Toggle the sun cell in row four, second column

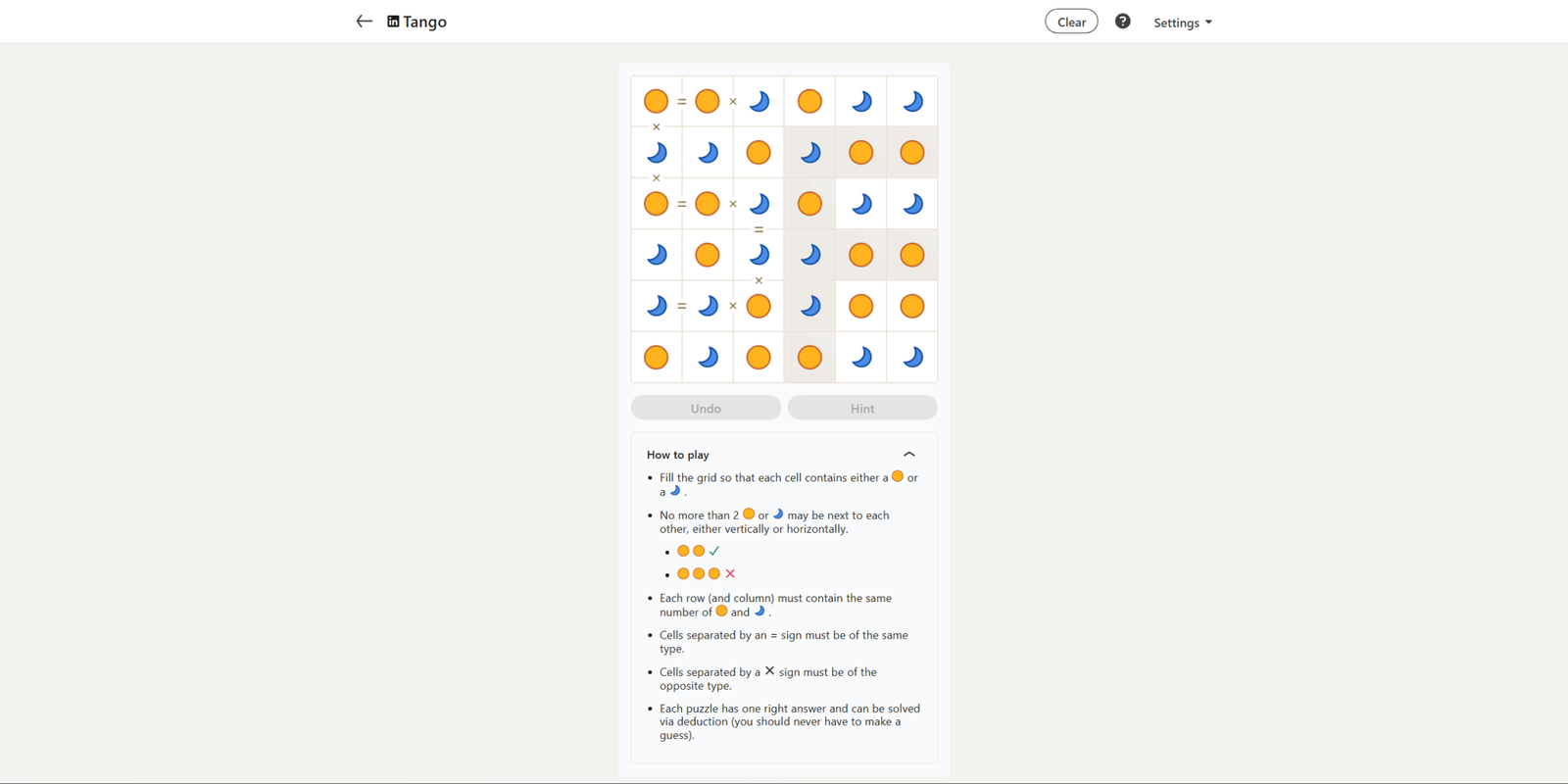point(708,256)
